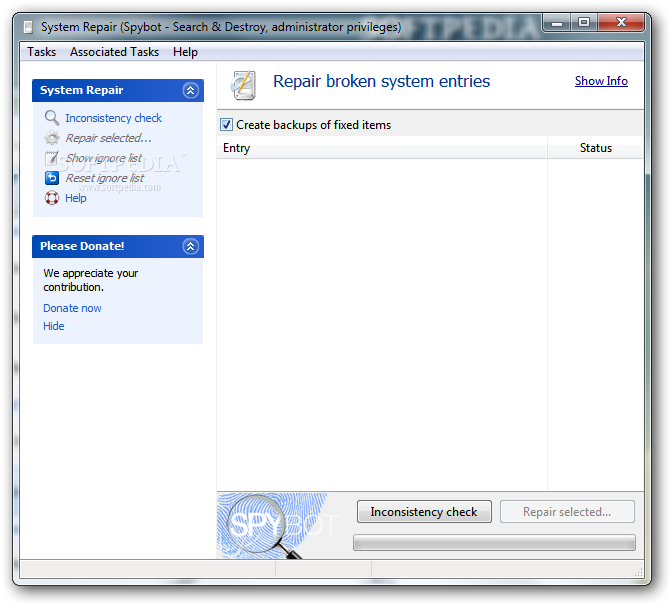Close the System Repair window

coord(621,23)
